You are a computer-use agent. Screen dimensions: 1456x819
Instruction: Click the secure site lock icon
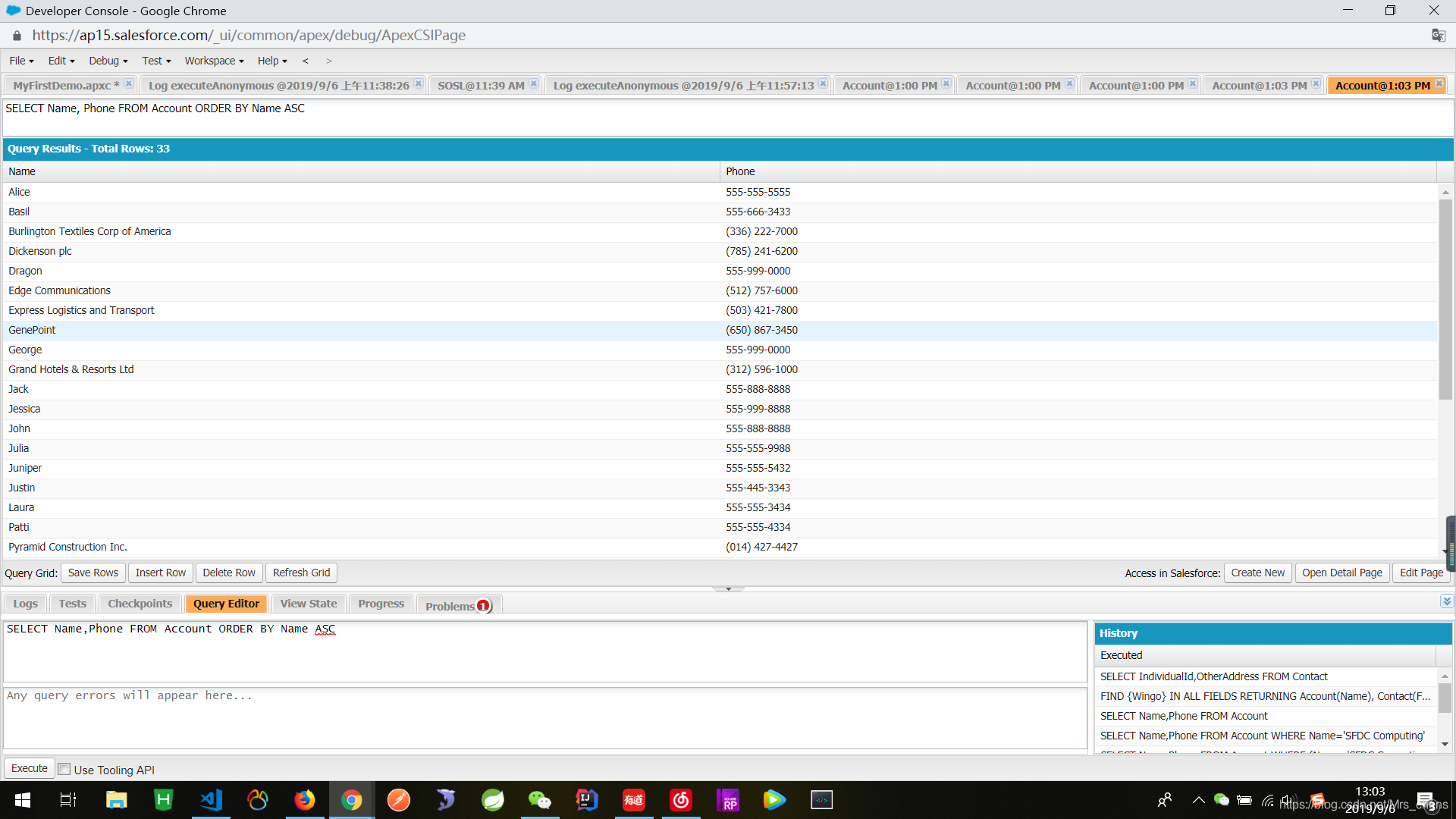(16, 35)
